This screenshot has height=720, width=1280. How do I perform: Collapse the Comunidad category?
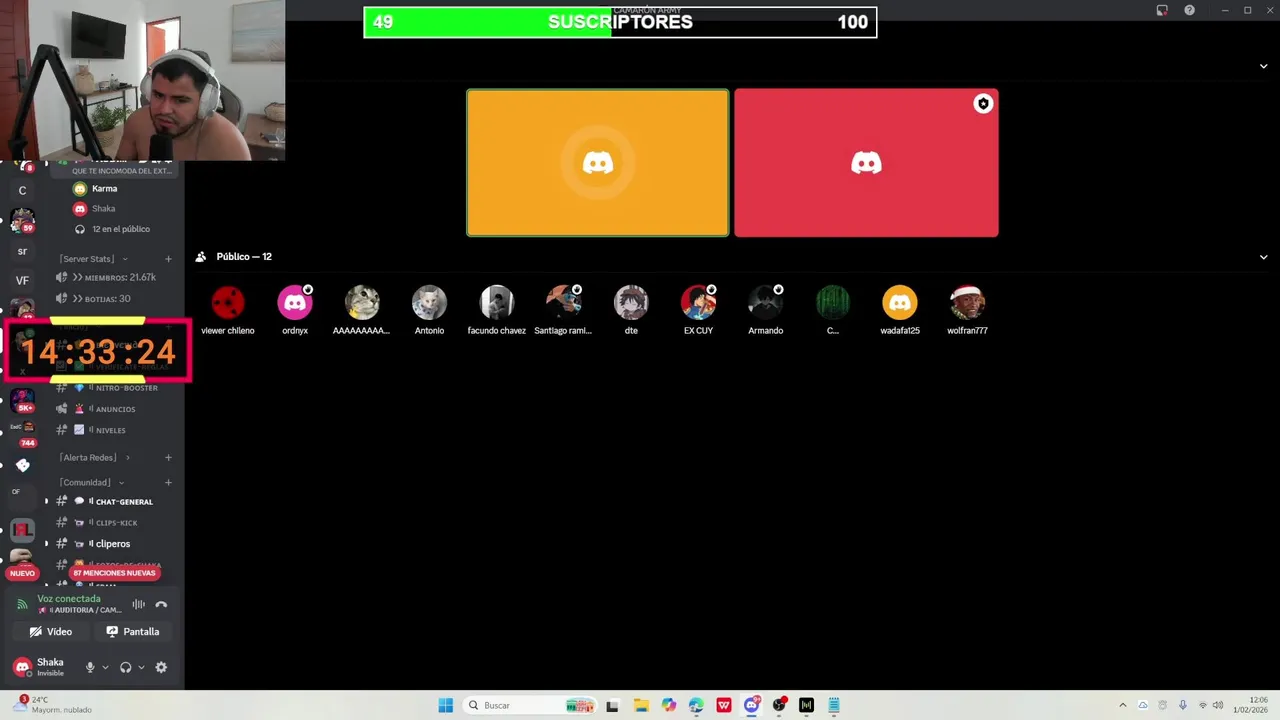(x=92, y=482)
